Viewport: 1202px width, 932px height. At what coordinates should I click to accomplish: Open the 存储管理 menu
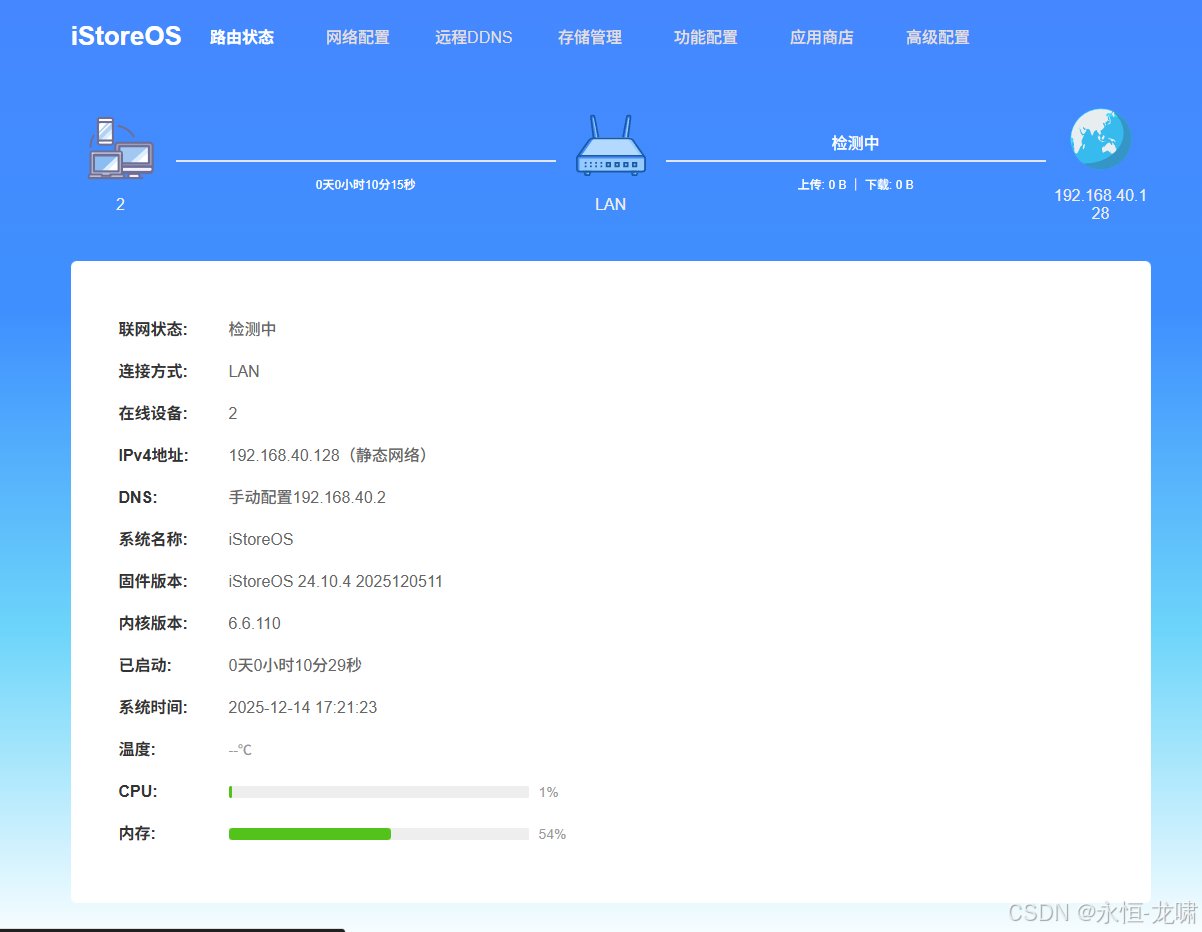590,37
